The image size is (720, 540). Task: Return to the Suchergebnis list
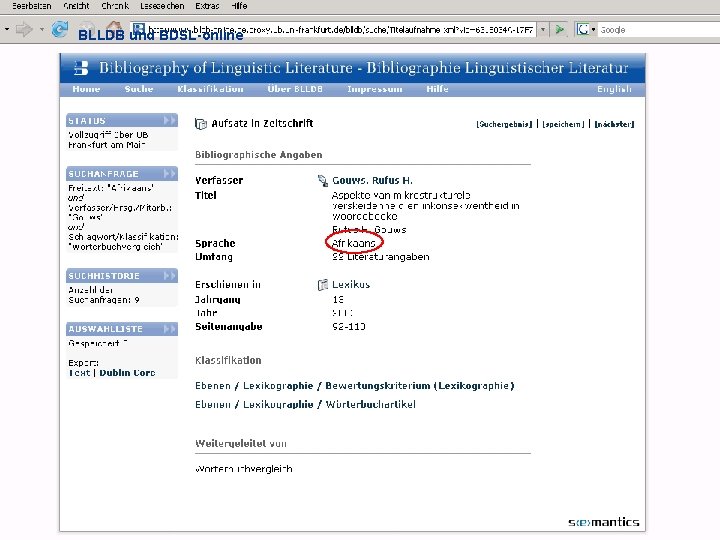[x=504, y=124]
